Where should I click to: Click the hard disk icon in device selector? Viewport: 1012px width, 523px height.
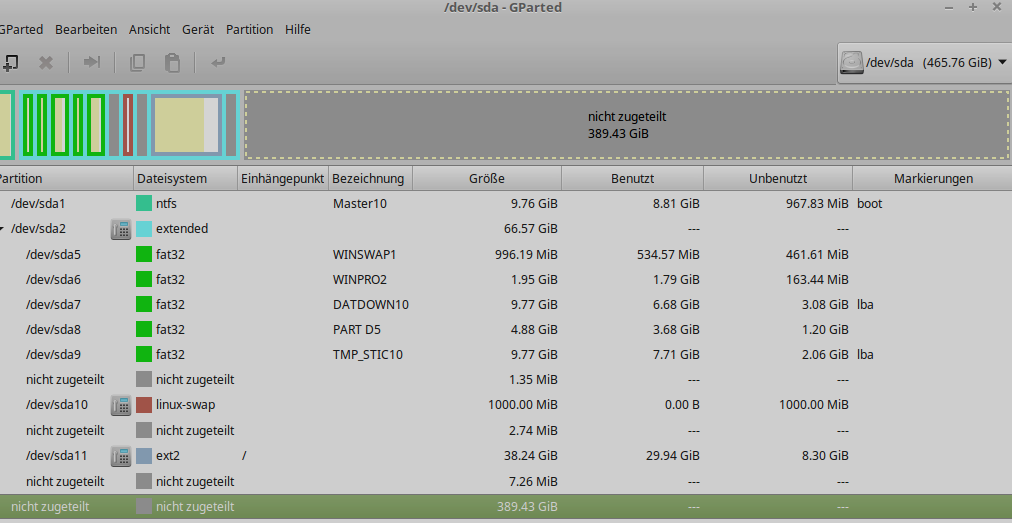pos(852,63)
